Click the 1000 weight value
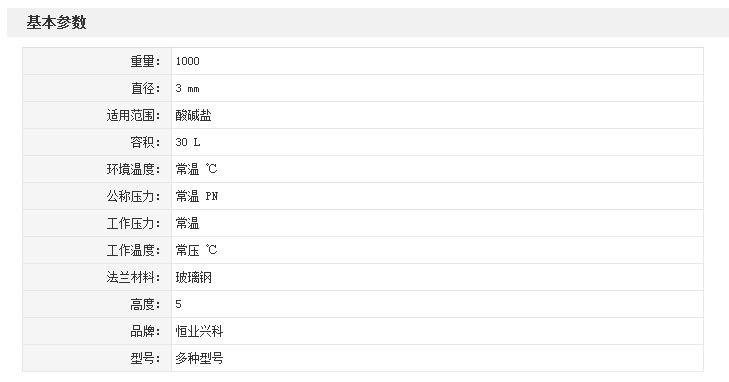Viewport: 729px width, 382px height. (x=187, y=61)
